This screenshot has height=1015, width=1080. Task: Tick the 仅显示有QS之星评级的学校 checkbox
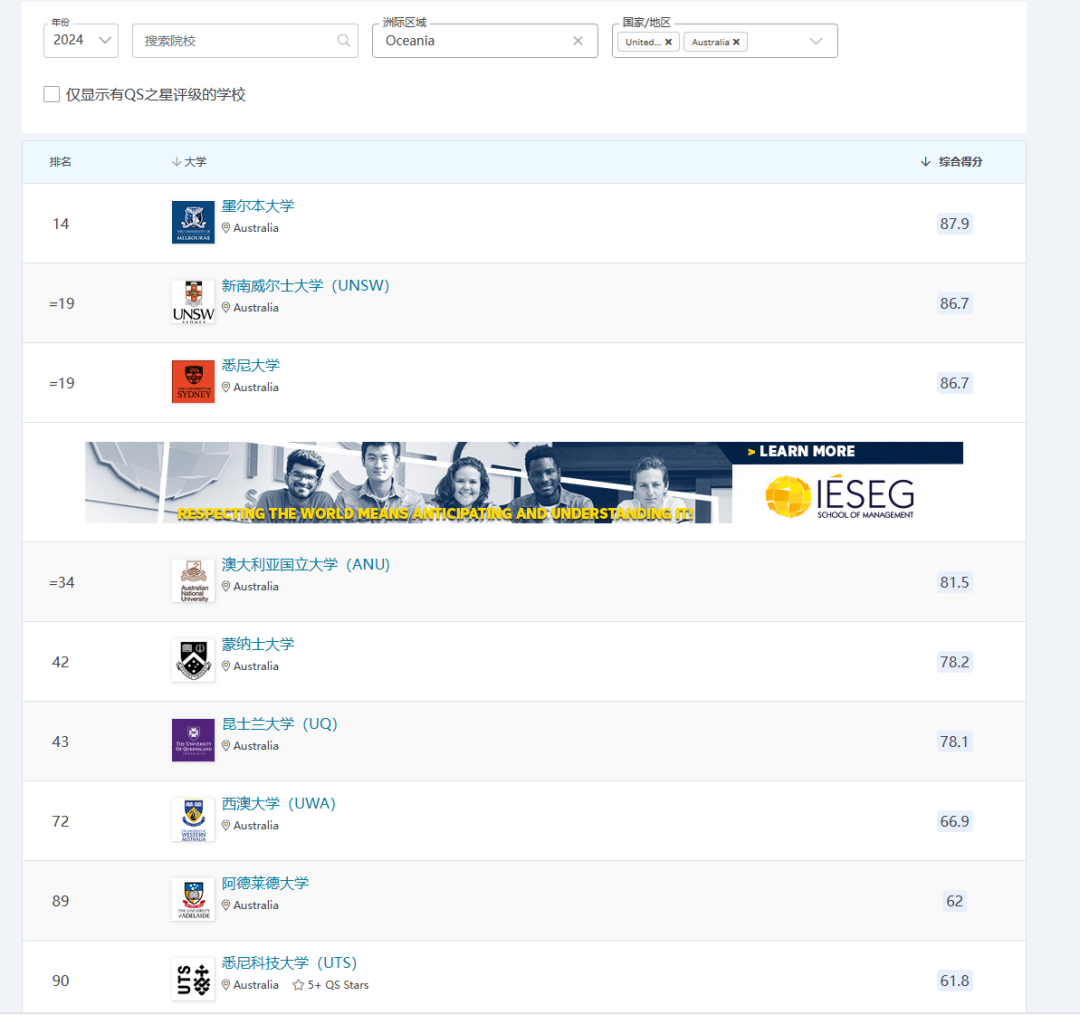pyautogui.click(x=52, y=94)
